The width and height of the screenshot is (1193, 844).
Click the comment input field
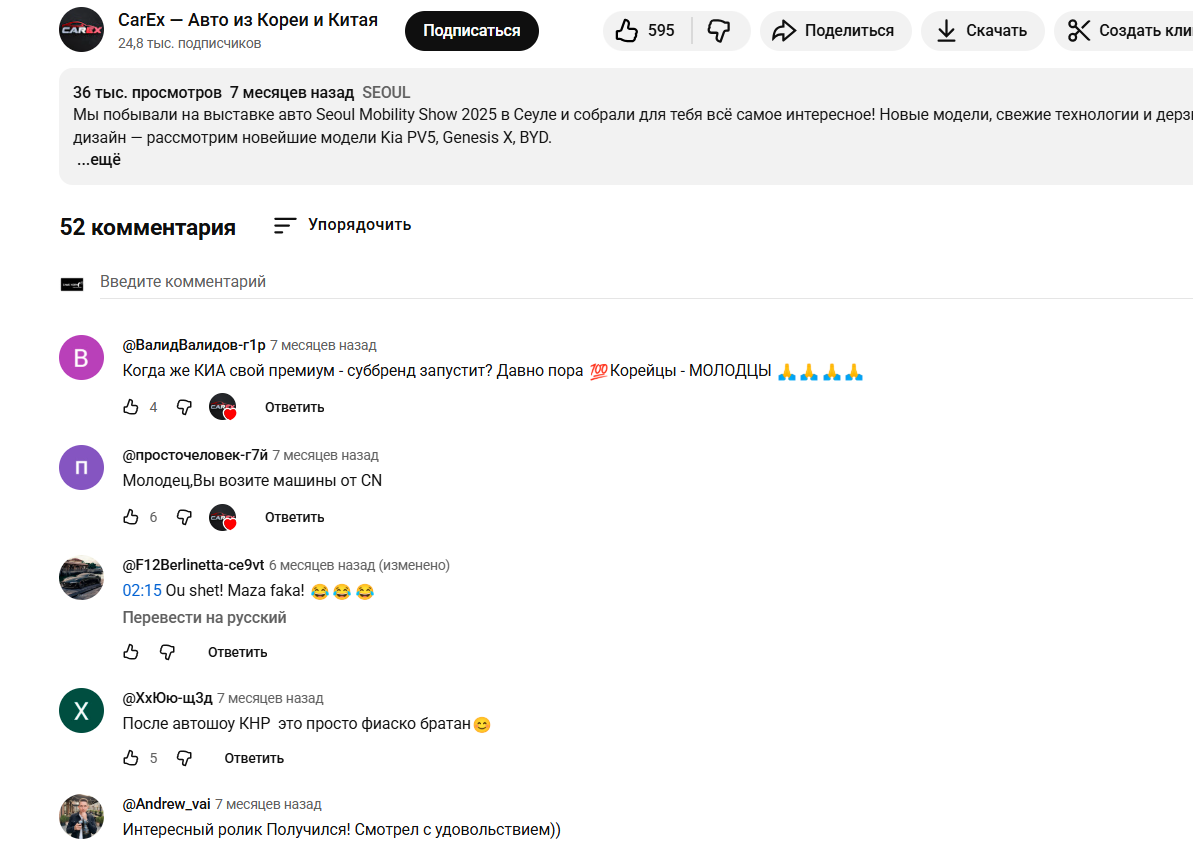coord(640,282)
